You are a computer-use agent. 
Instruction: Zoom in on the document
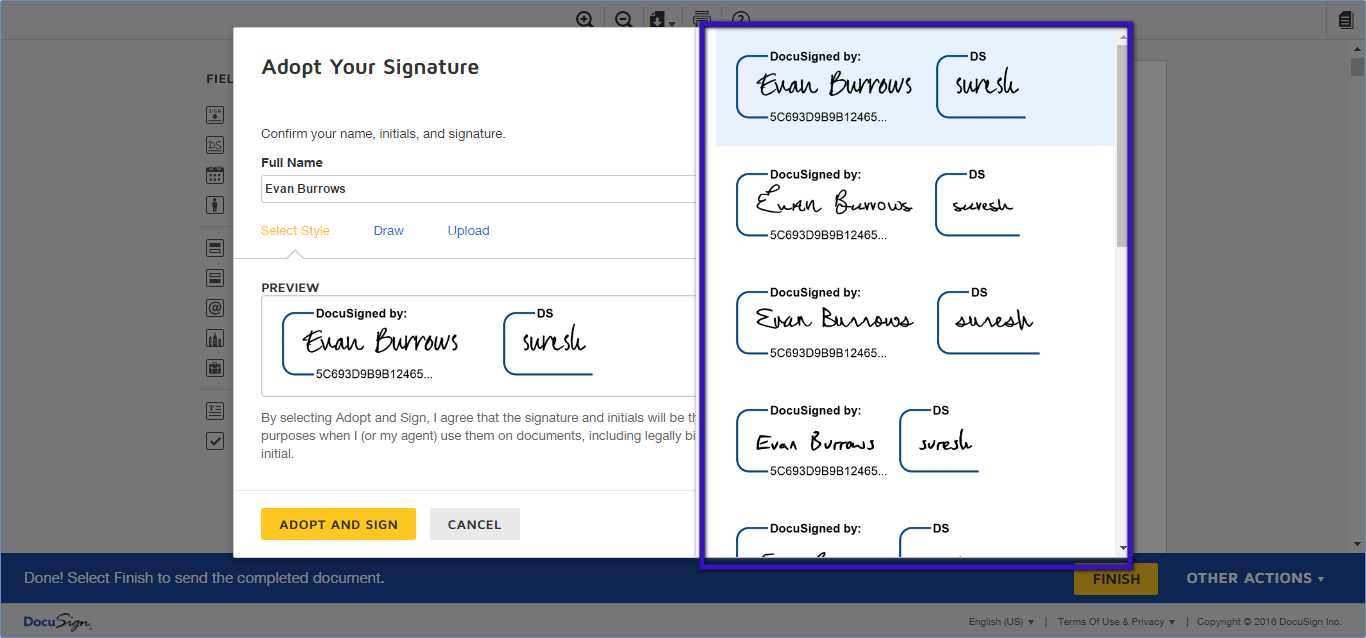coord(585,19)
